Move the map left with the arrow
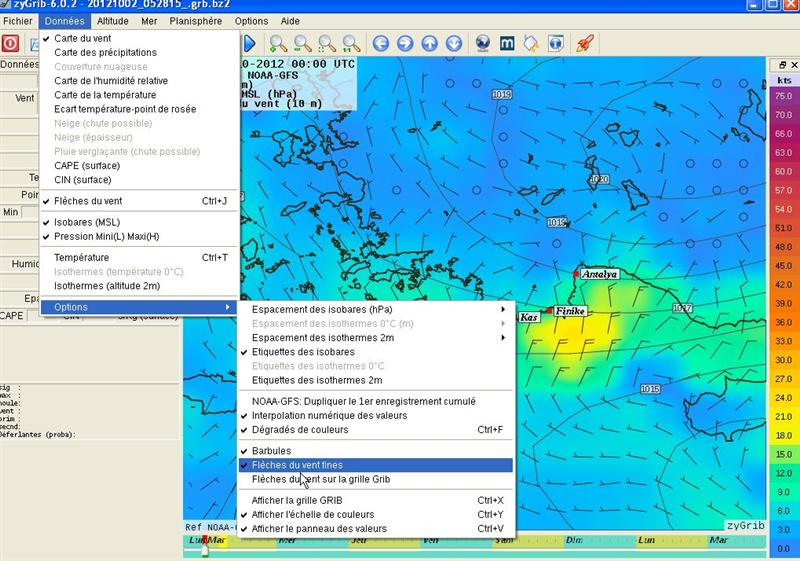The height and width of the screenshot is (561, 800). 381,43
